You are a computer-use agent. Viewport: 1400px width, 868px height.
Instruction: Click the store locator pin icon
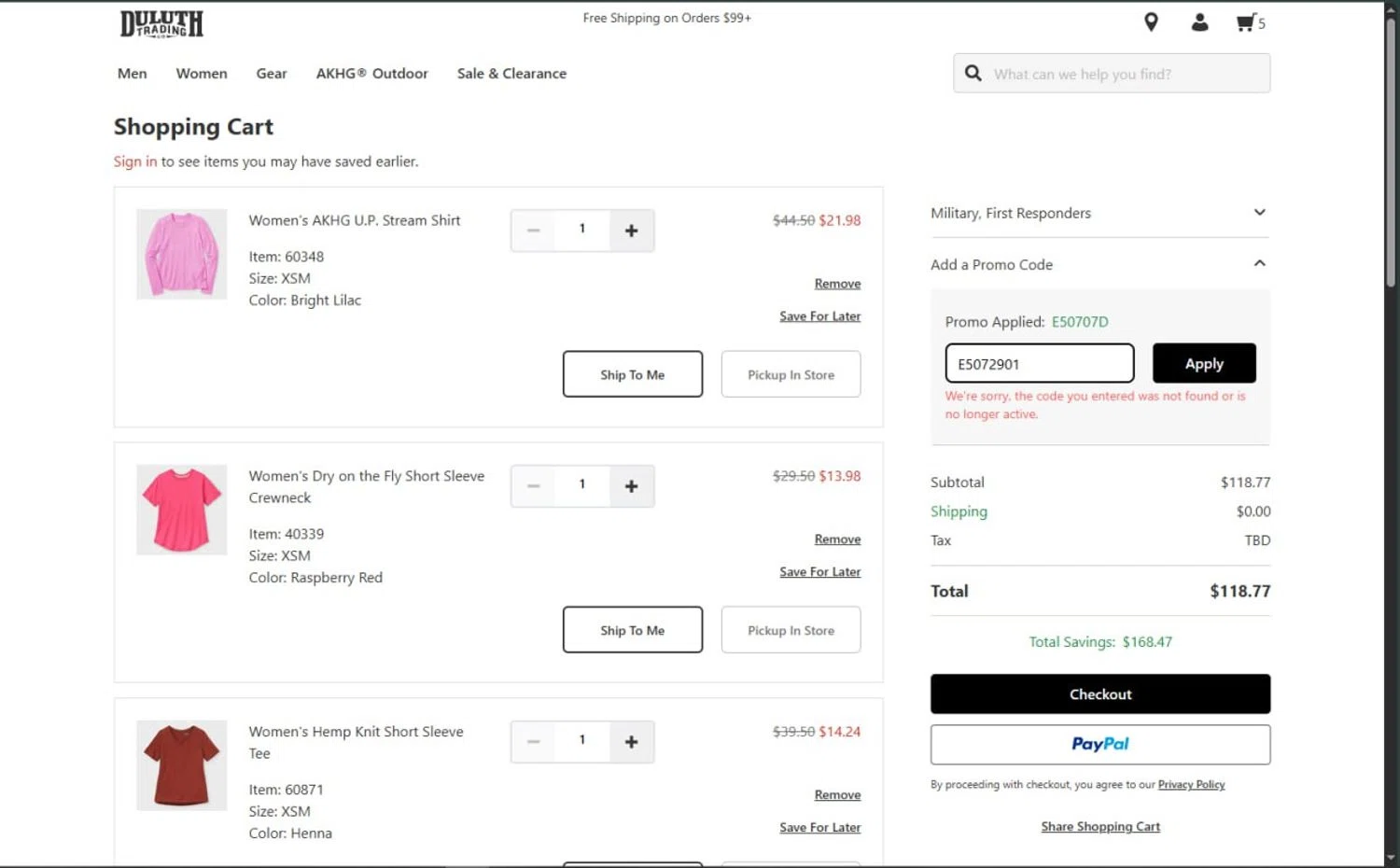1151,22
